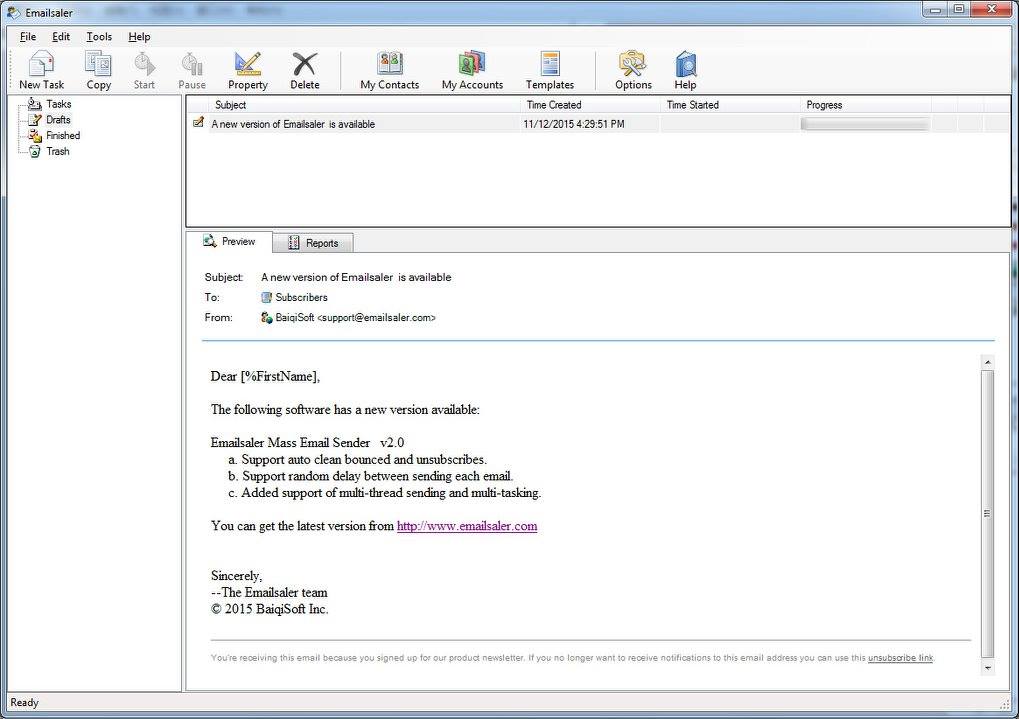Click the preview scrollbar up arrow
Image resolution: width=1019 pixels, height=719 pixels.
tap(988, 362)
